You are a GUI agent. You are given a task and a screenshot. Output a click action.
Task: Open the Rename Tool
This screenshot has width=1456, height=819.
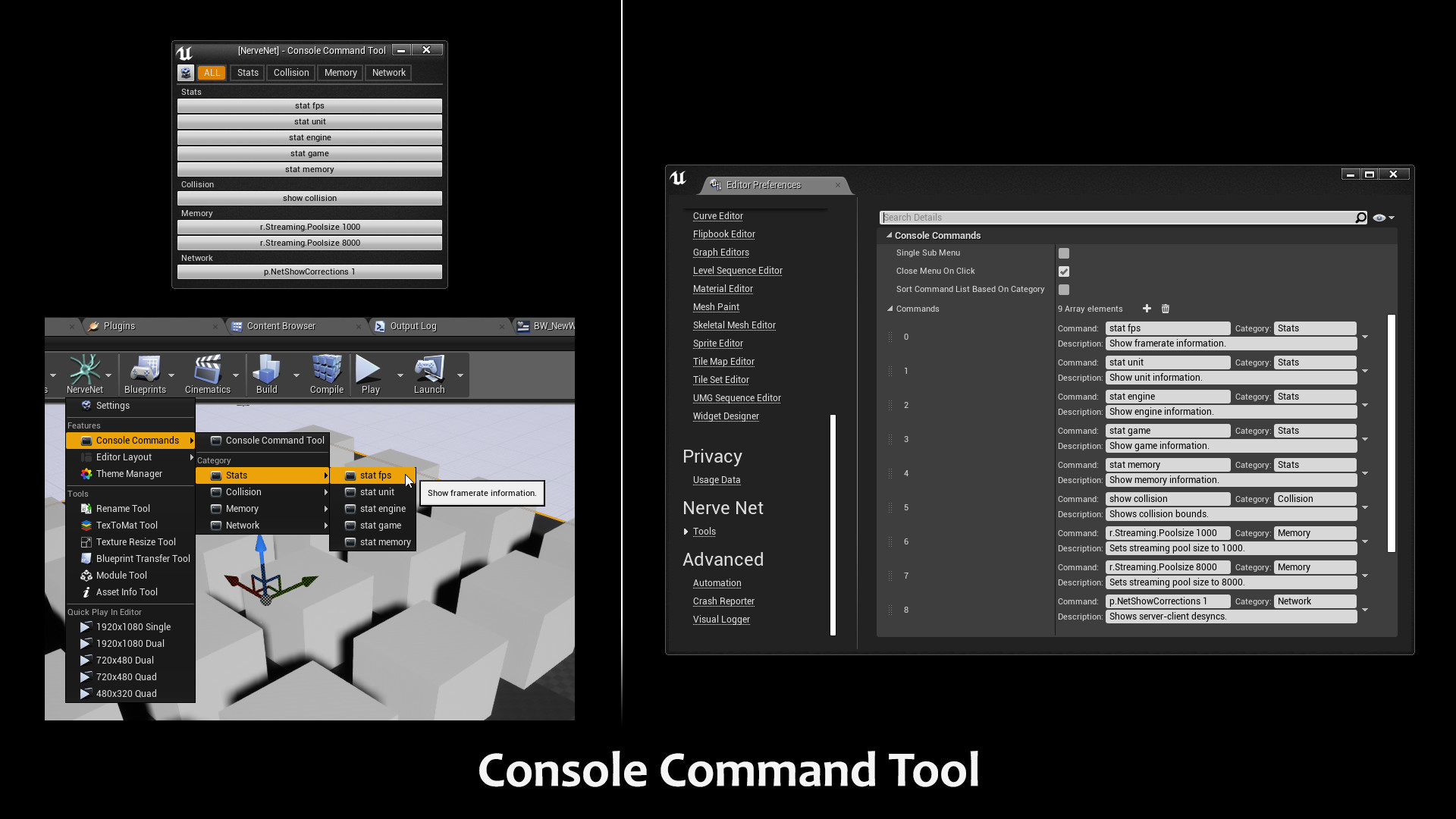[x=130, y=509]
